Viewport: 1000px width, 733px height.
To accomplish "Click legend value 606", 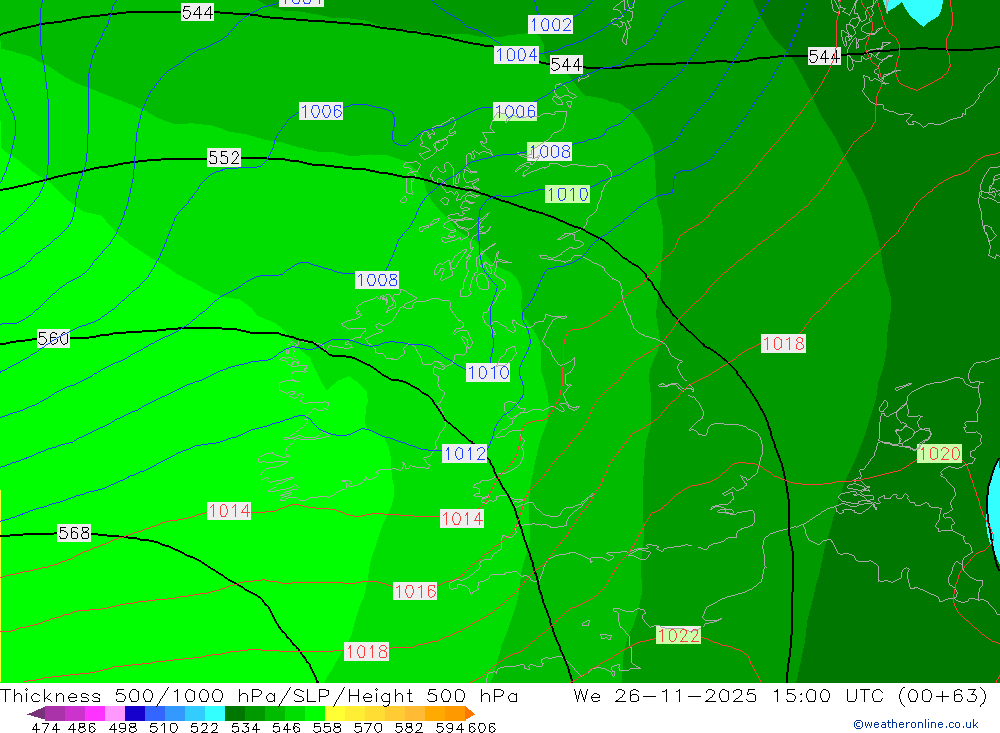I will (x=482, y=727).
